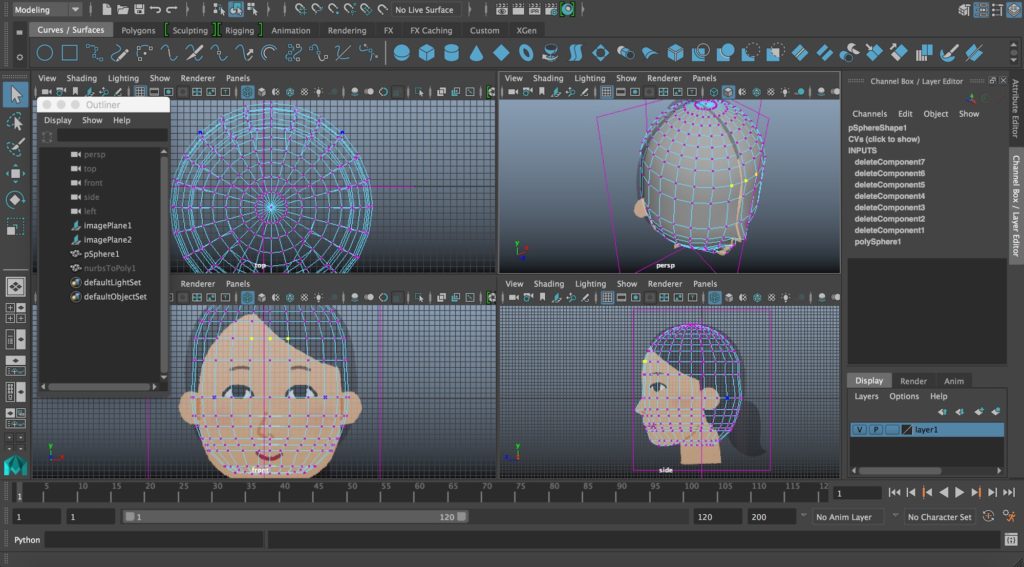Switch to the Polygons shelf tab
1024x567 pixels.
[138, 30]
